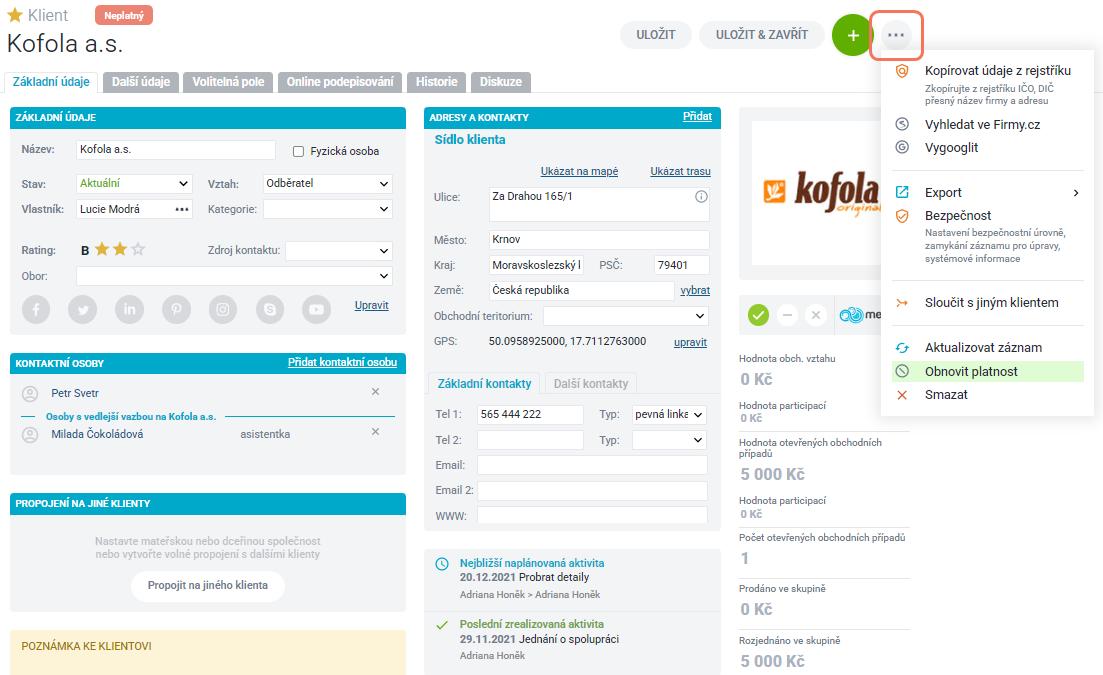Image resolution: width=1103 pixels, height=675 pixels.
Task: Switch to the Další údaje tab
Action: tap(141, 82)
